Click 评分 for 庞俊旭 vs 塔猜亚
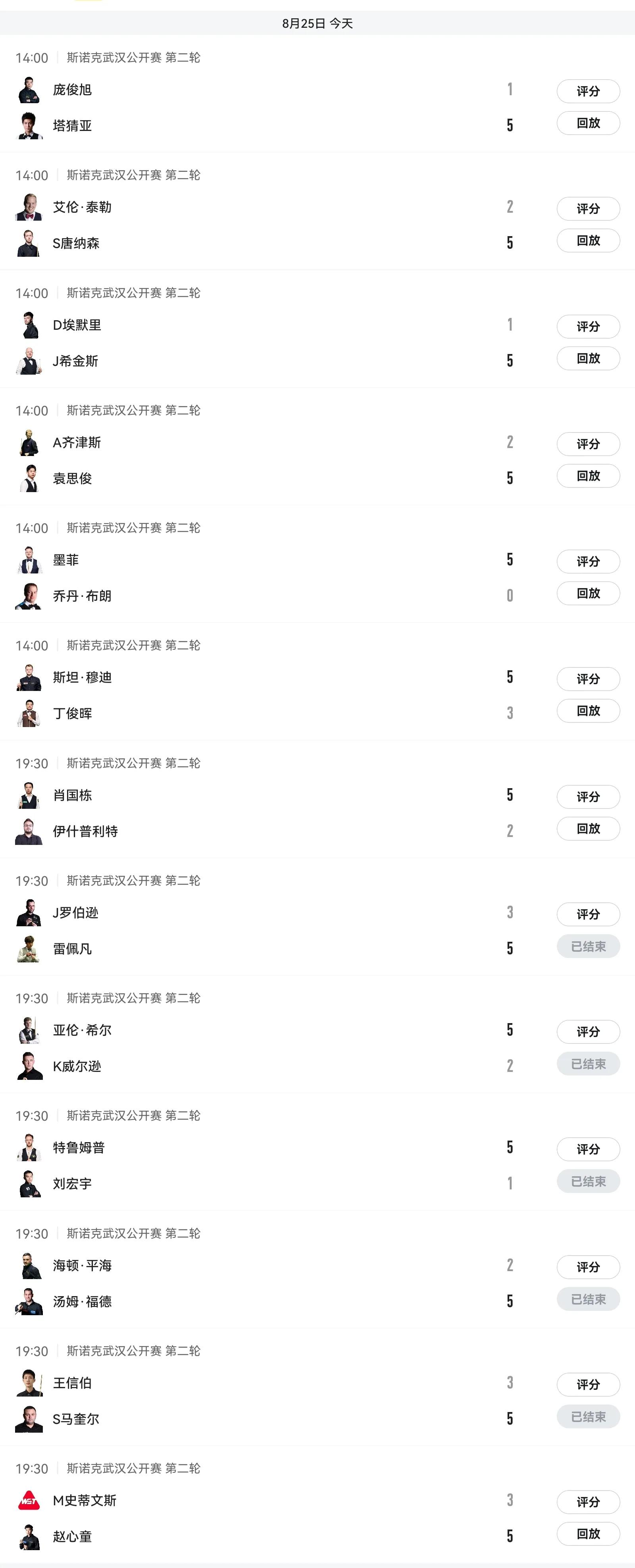This screenshot has width=635, height=1568. coord(588,91)
